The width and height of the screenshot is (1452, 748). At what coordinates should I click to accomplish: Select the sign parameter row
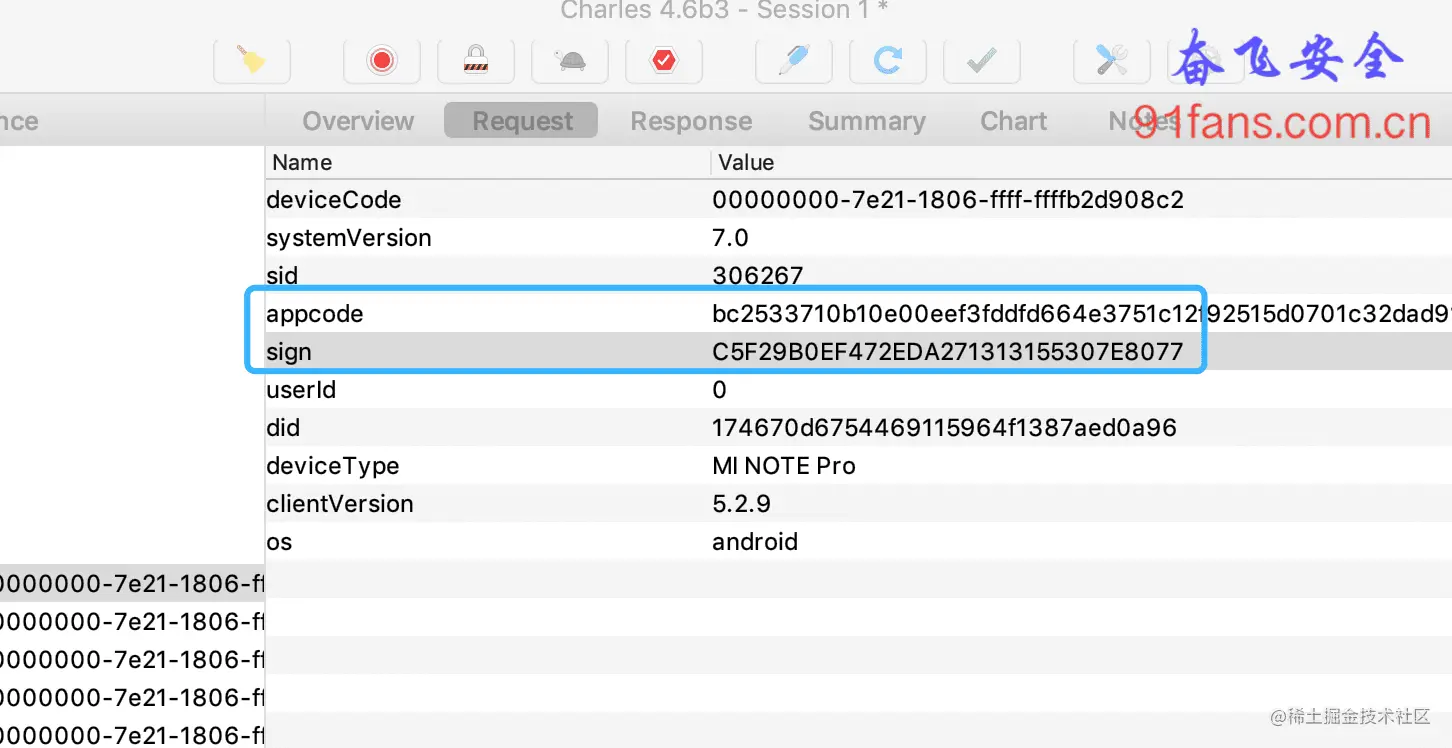(x=859, y=352)
